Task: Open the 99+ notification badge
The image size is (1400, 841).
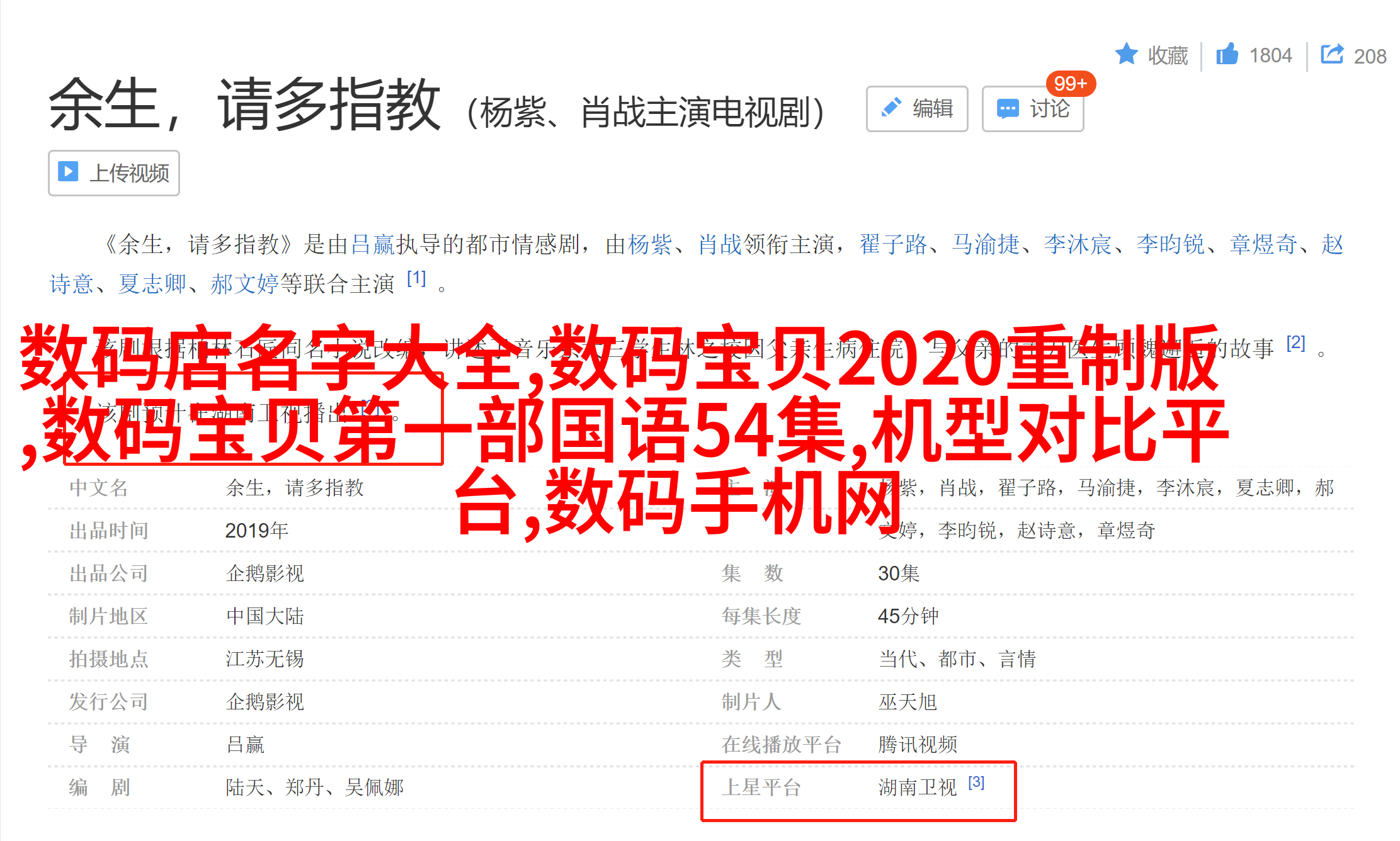Action: pos(1071,83)
